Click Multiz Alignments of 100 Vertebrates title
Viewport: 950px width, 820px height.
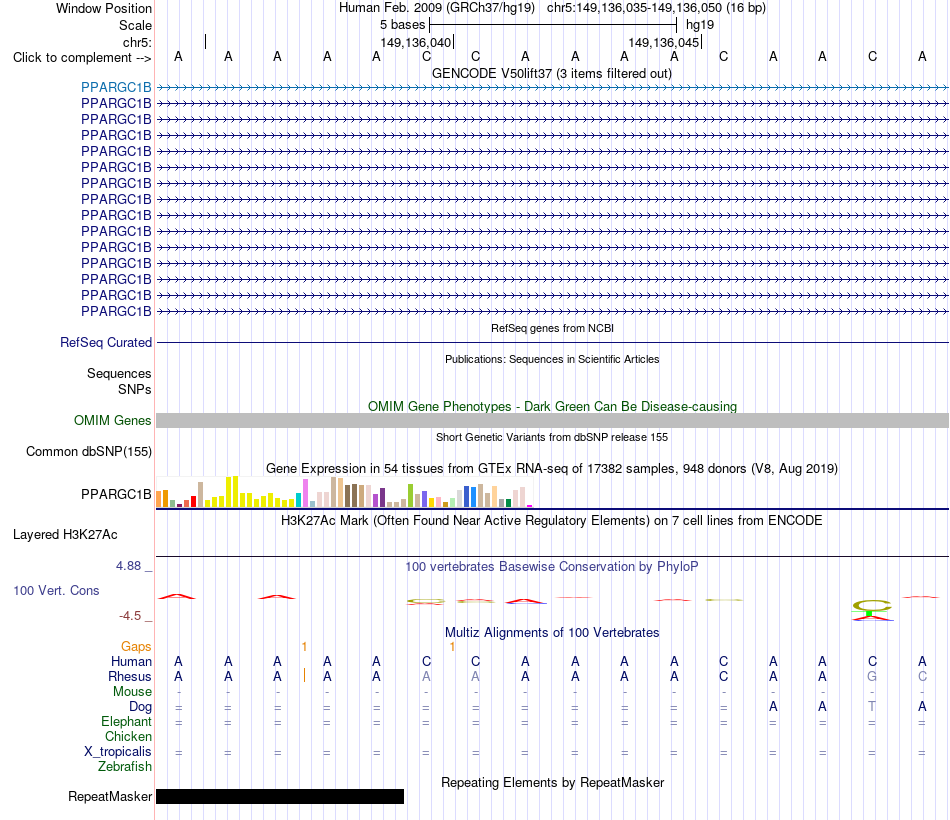click(552, 633)
